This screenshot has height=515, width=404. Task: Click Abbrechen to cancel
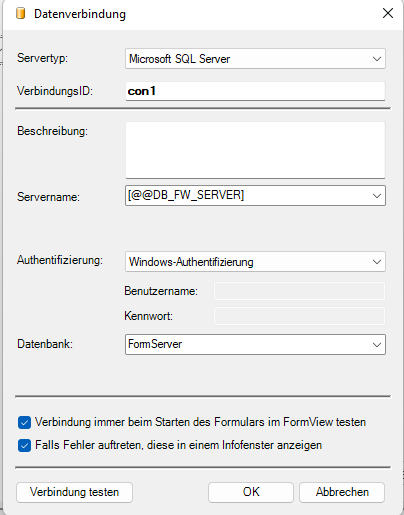[x=342, y=492]
